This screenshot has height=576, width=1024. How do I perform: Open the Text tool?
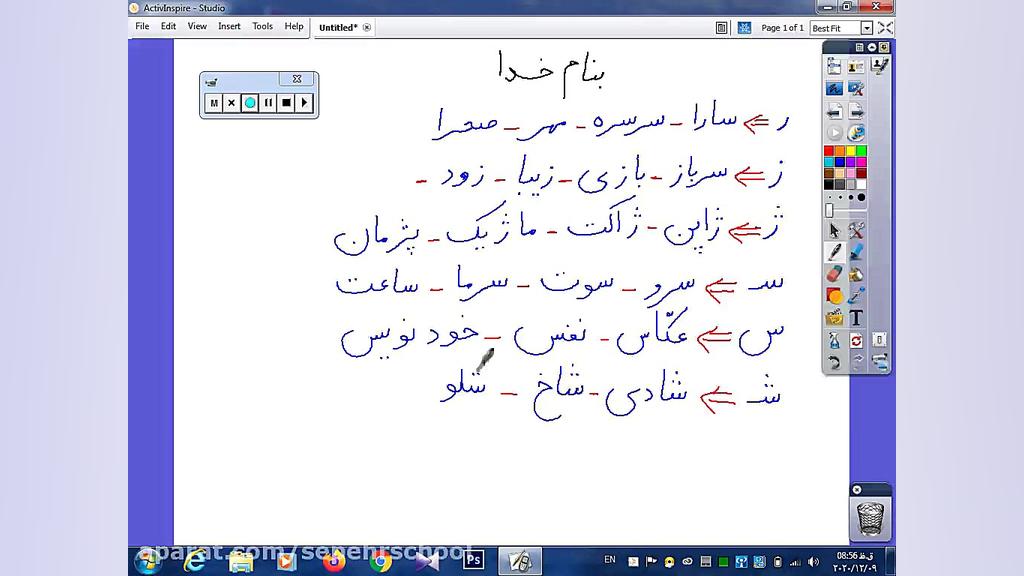click(856, 316)
